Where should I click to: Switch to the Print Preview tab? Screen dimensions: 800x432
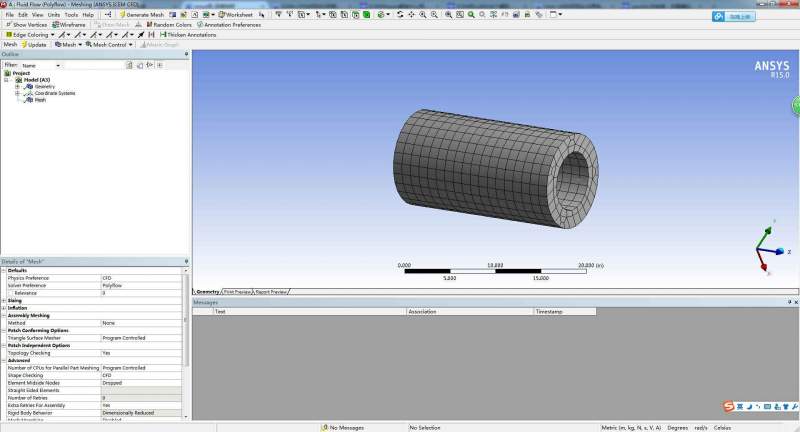(x=237, y=292)
